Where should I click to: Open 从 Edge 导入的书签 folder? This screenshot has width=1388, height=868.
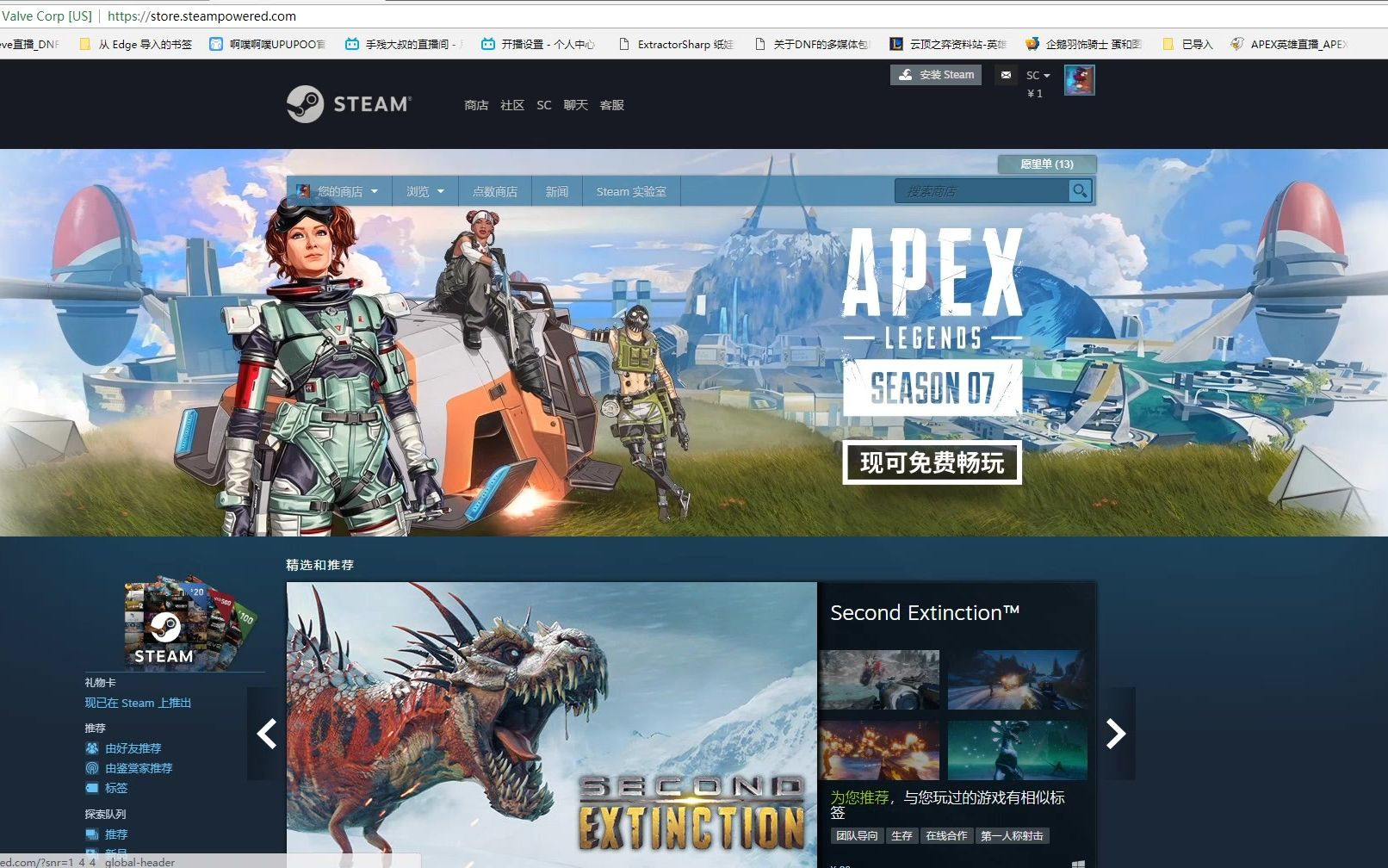[135, 44]
